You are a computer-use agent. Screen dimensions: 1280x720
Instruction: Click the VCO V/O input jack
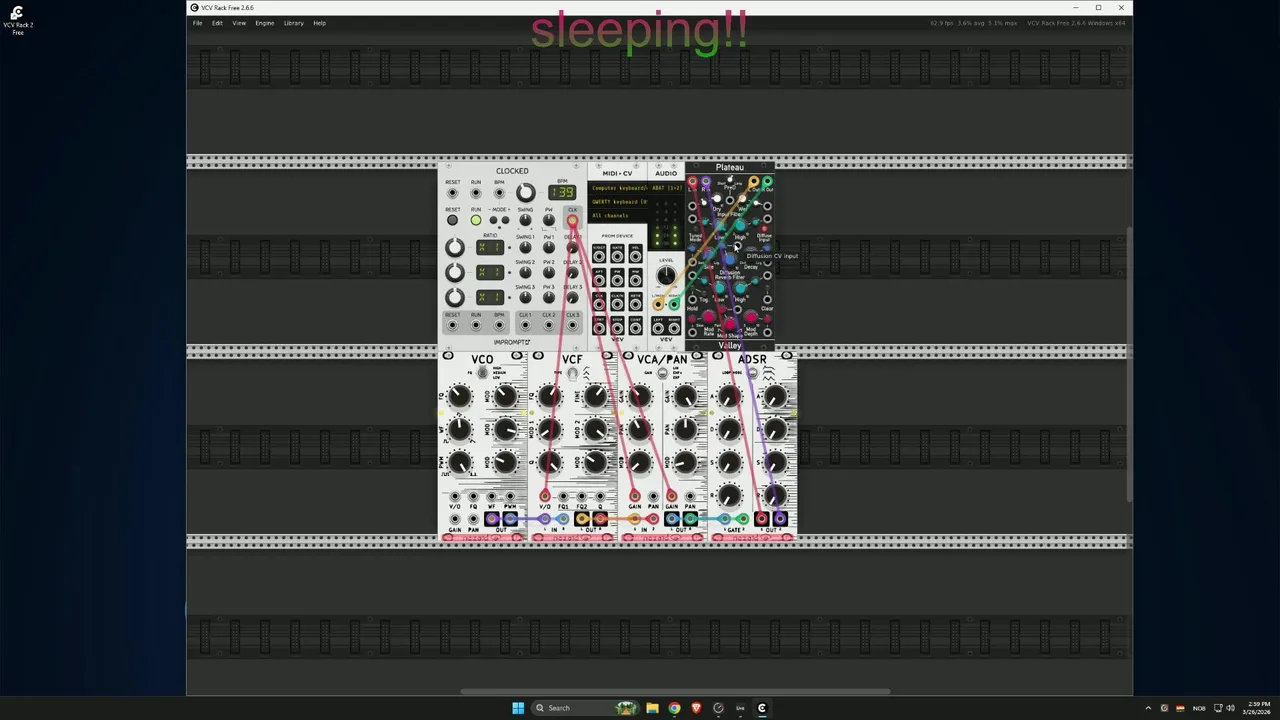(455, 496)
